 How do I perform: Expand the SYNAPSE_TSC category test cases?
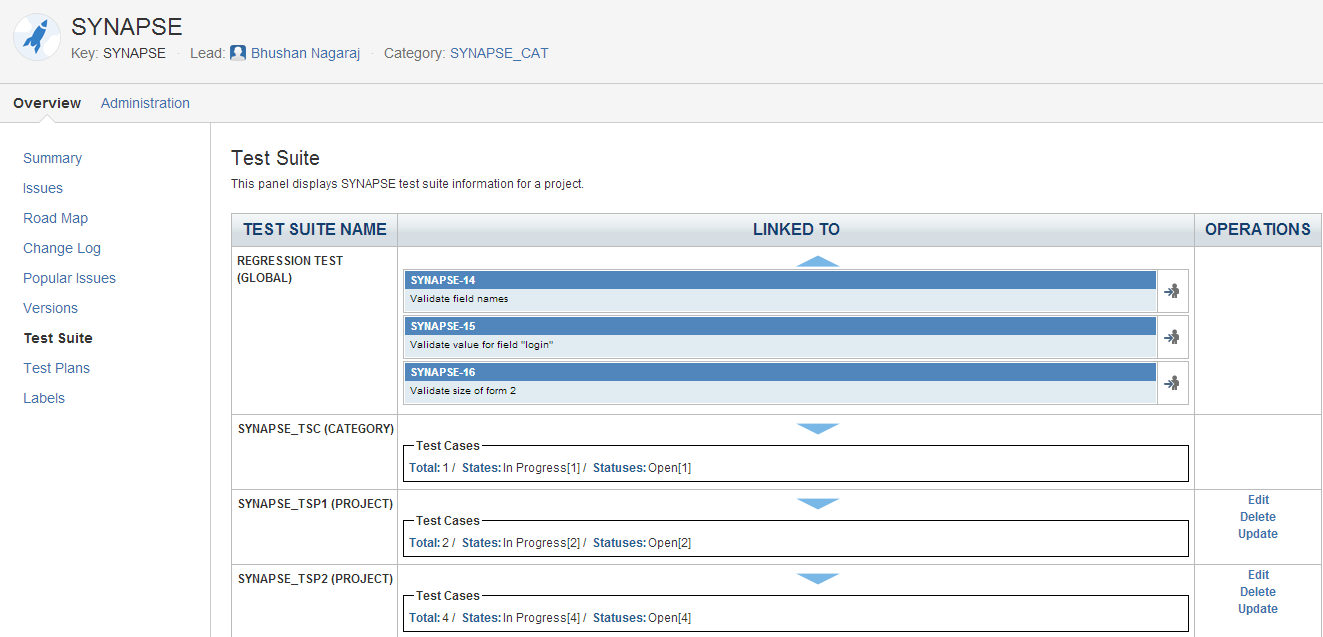(818, 429)
